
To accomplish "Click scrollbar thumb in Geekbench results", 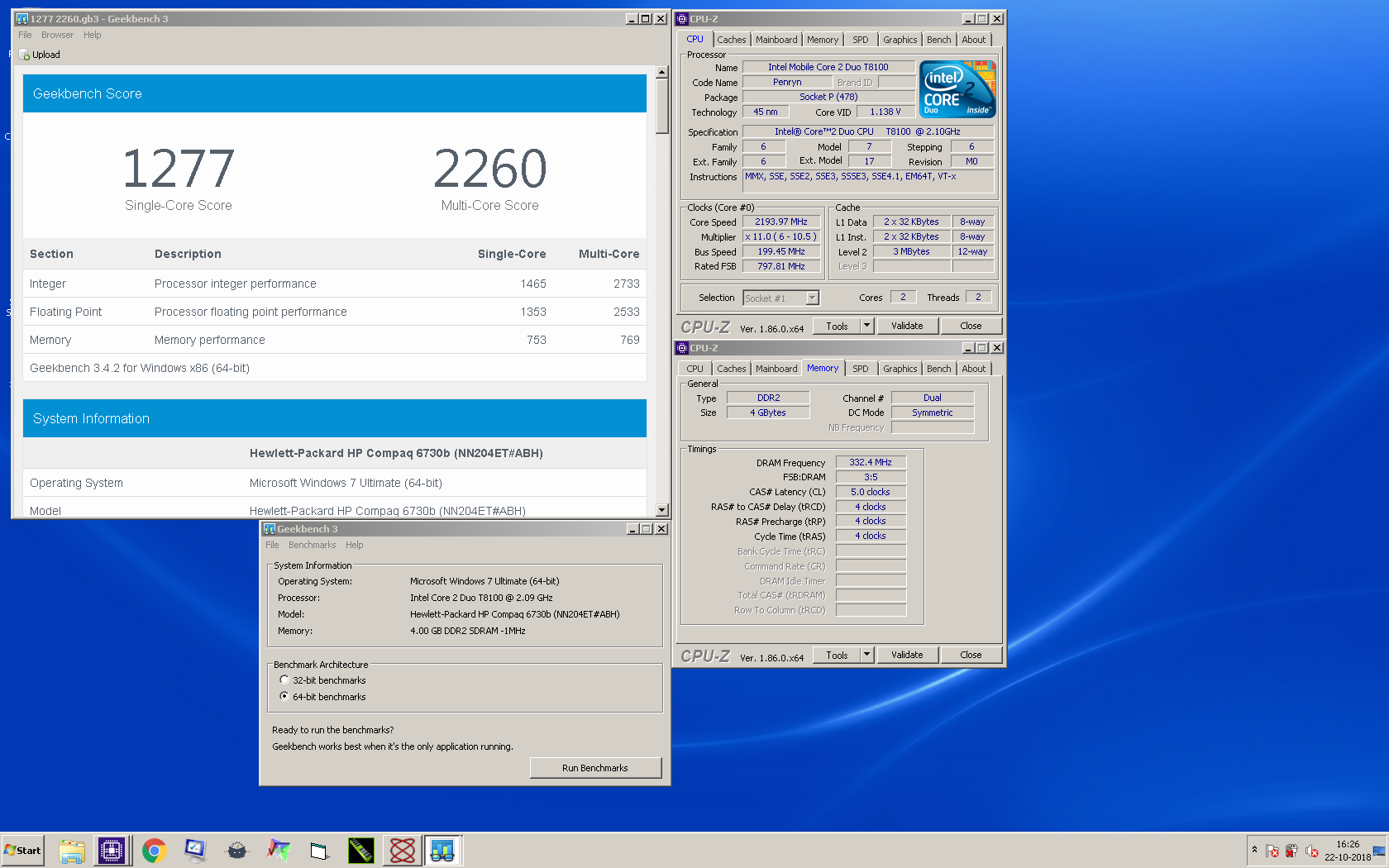I will (661, 107).
